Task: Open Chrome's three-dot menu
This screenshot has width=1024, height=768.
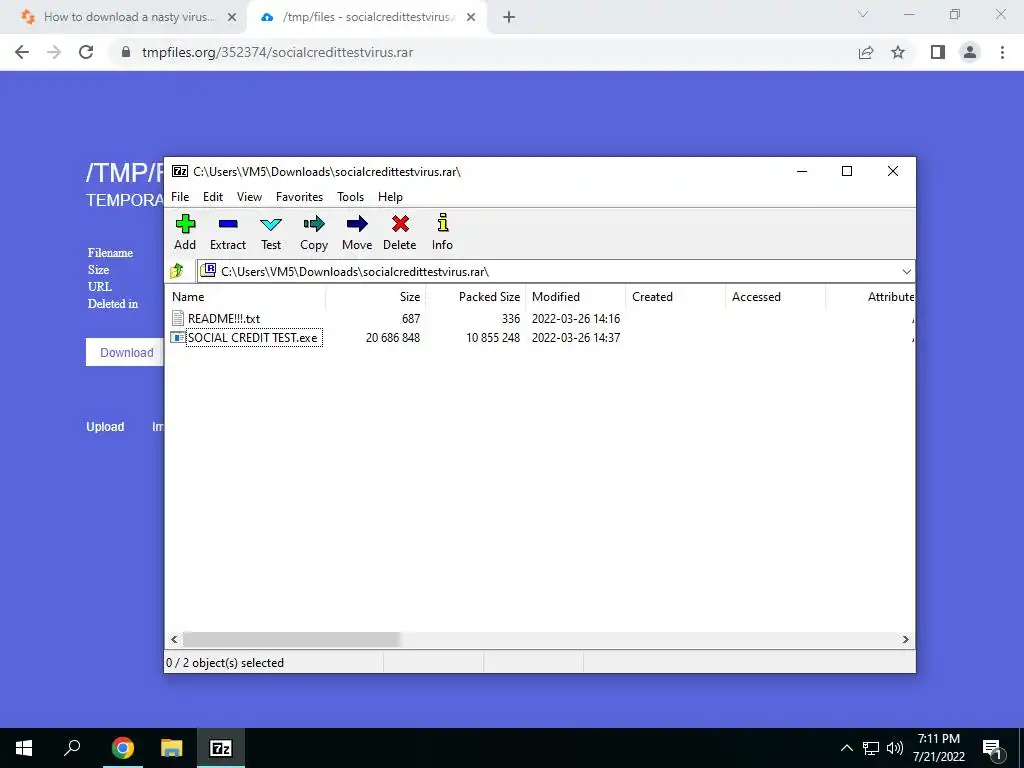Action: (x=1002, y=52)
